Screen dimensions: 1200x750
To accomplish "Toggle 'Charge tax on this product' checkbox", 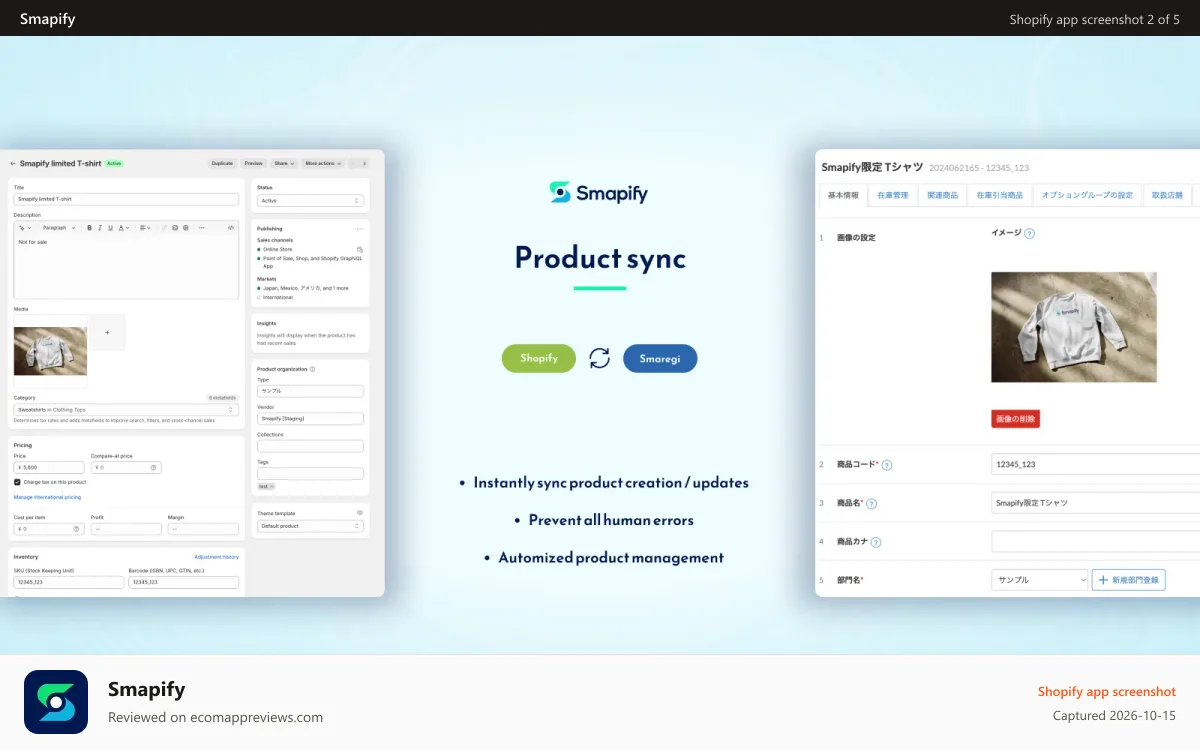I will [17, 482].
